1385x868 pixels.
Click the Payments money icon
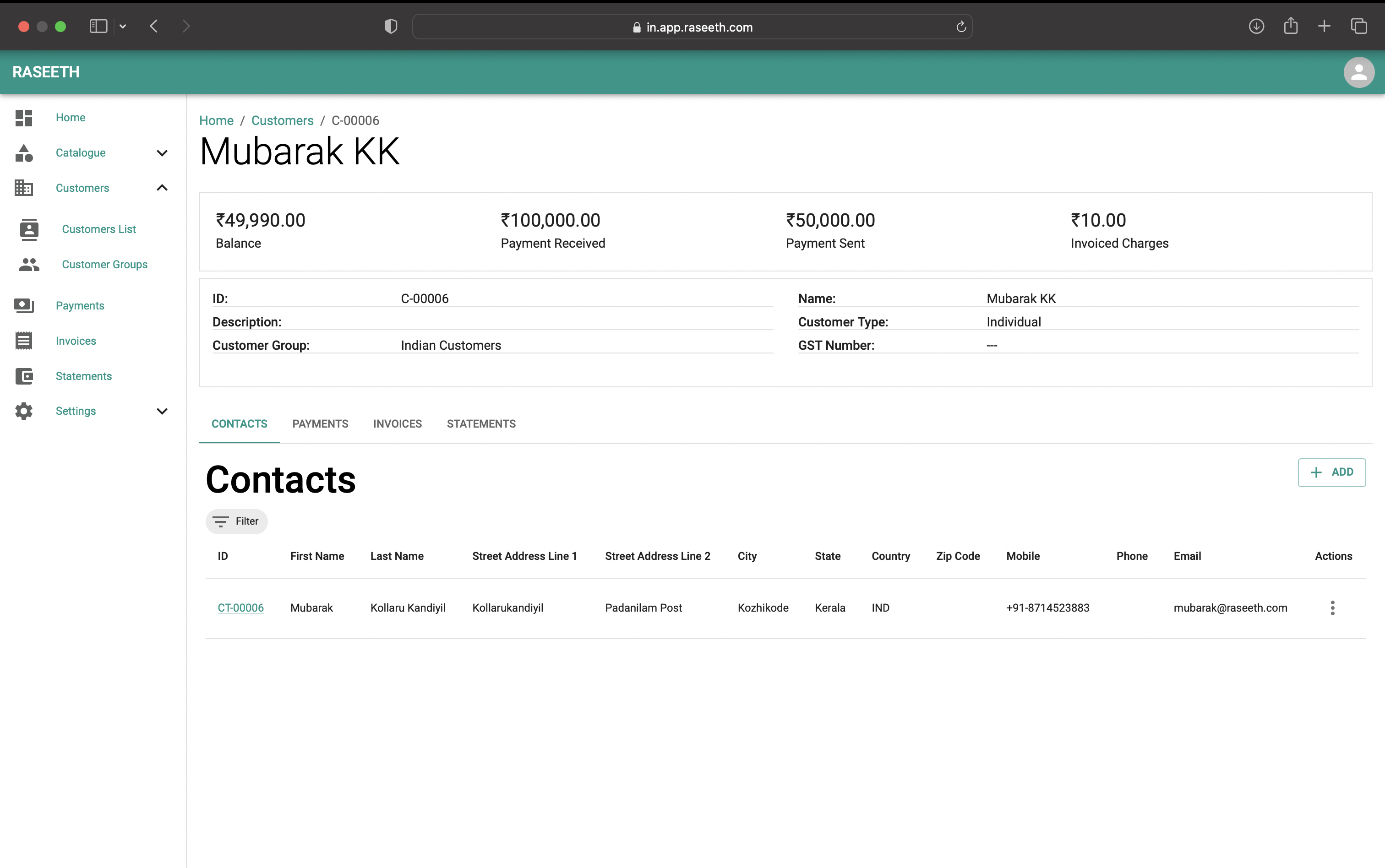23,305
